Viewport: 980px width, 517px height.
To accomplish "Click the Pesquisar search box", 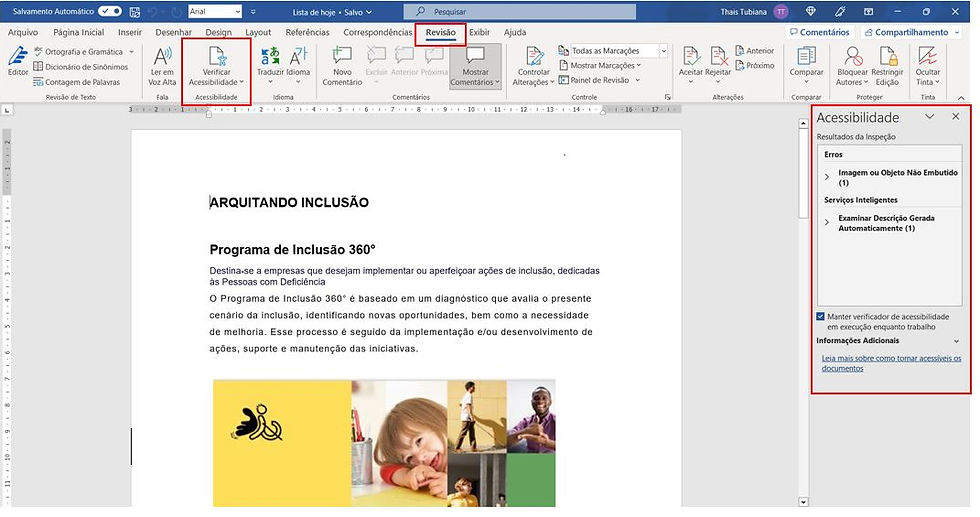I will click(519, 11).
